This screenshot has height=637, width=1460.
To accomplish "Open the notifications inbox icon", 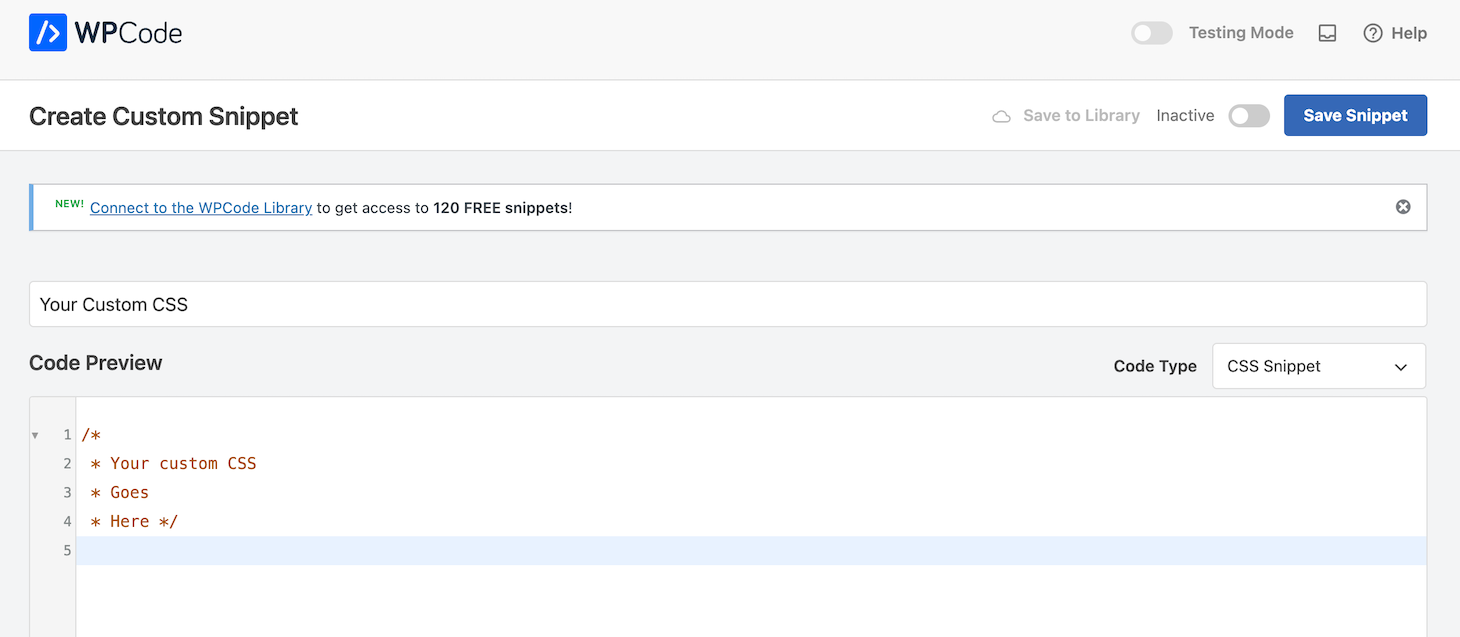I will tap(1327, 32).
